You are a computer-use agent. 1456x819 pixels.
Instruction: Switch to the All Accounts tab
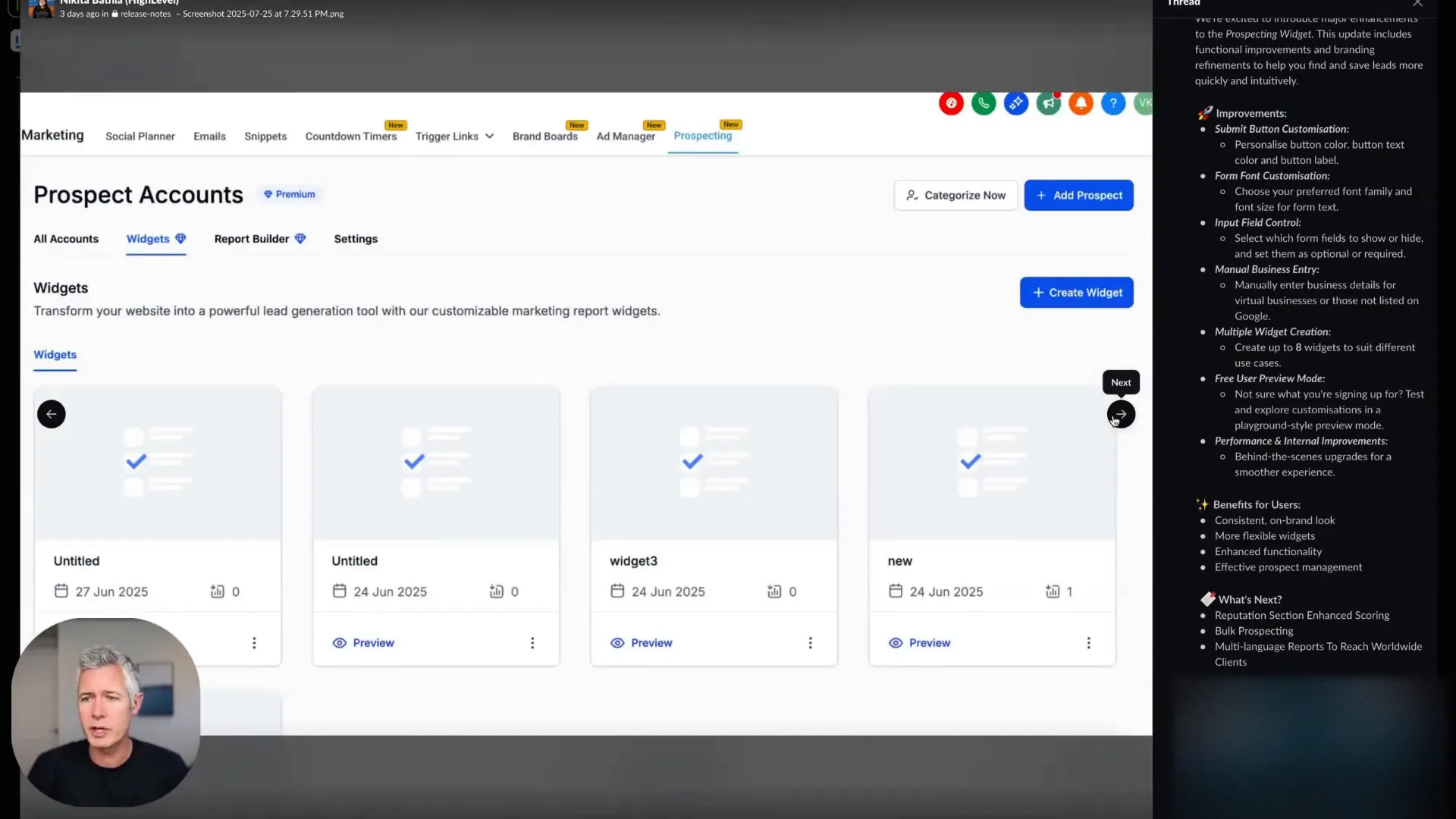point(66,239)
